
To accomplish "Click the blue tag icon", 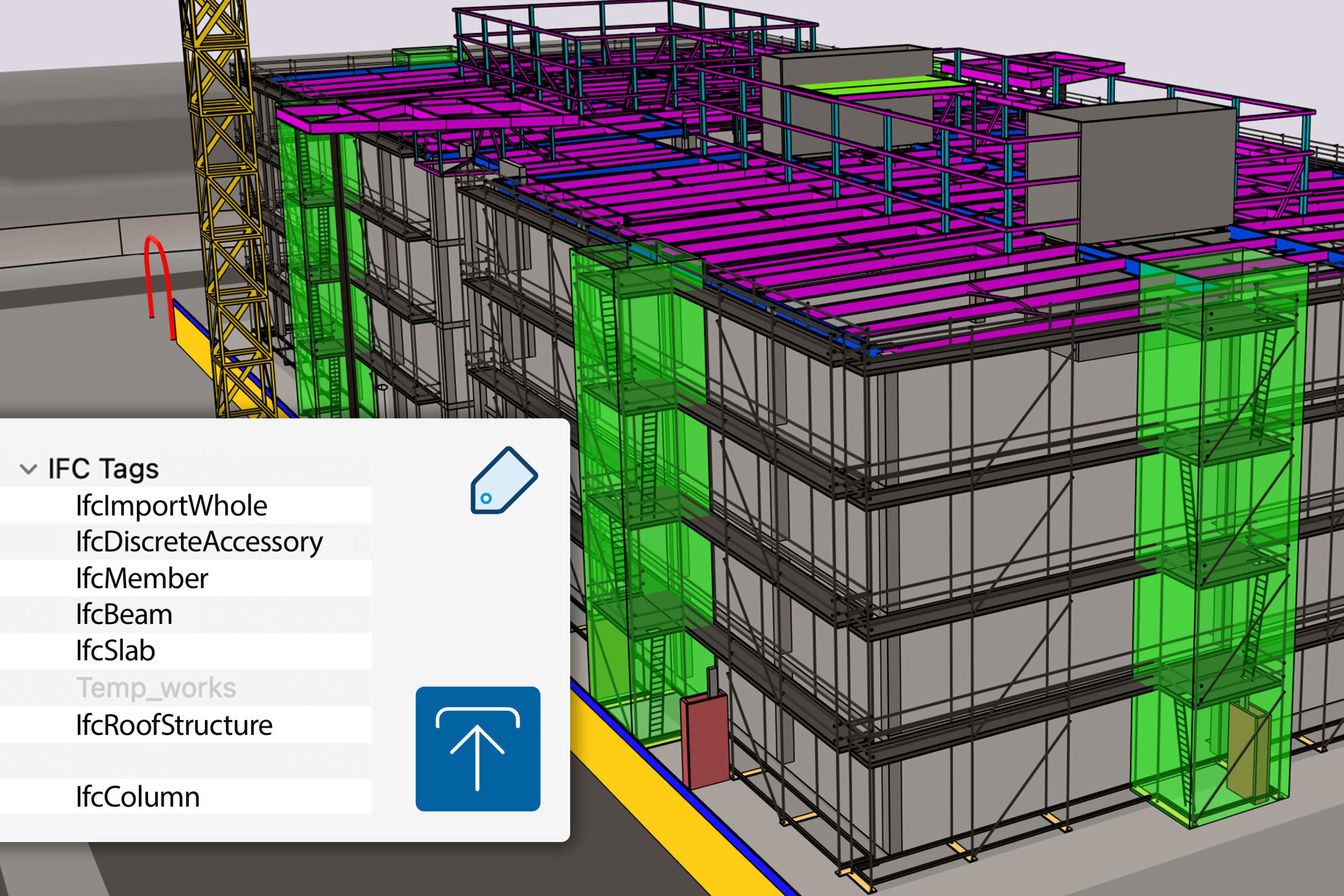I will click(x=504, y=481).
